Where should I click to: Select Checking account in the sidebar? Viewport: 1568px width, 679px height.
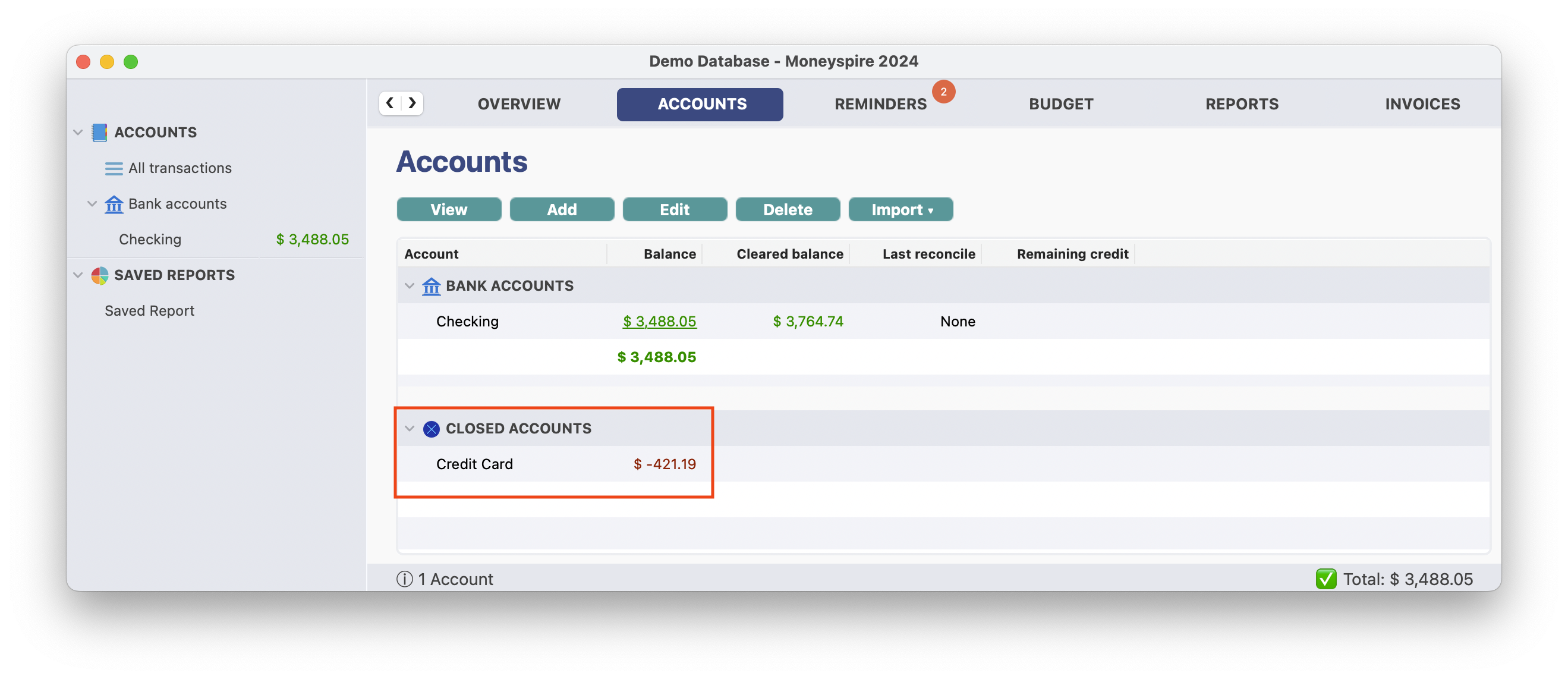tap(150, 240)
